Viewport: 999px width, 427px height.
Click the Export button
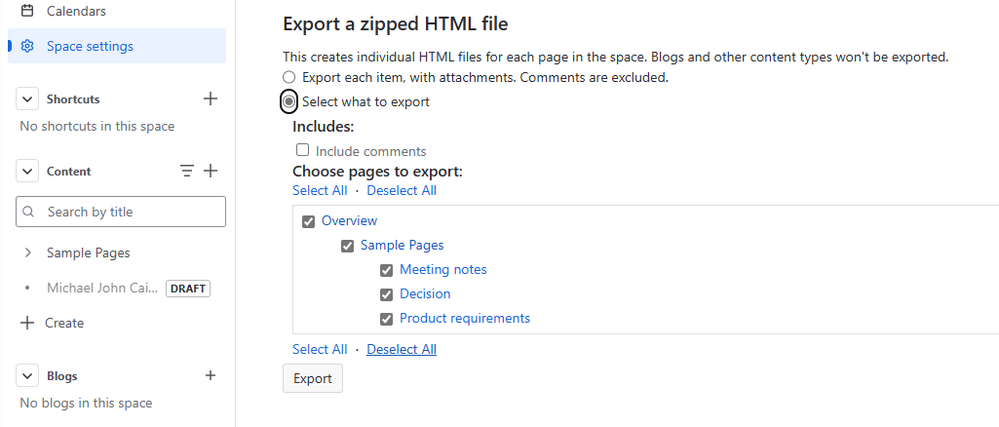[x=313, y=379]
